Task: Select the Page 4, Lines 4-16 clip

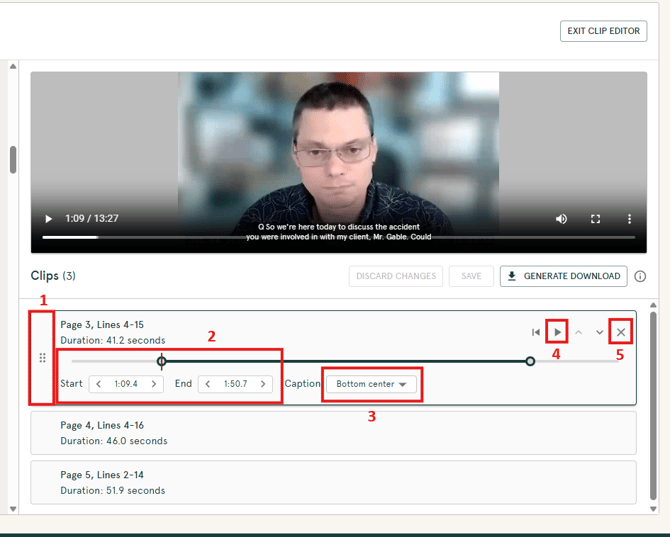Action: click(333, 432)
